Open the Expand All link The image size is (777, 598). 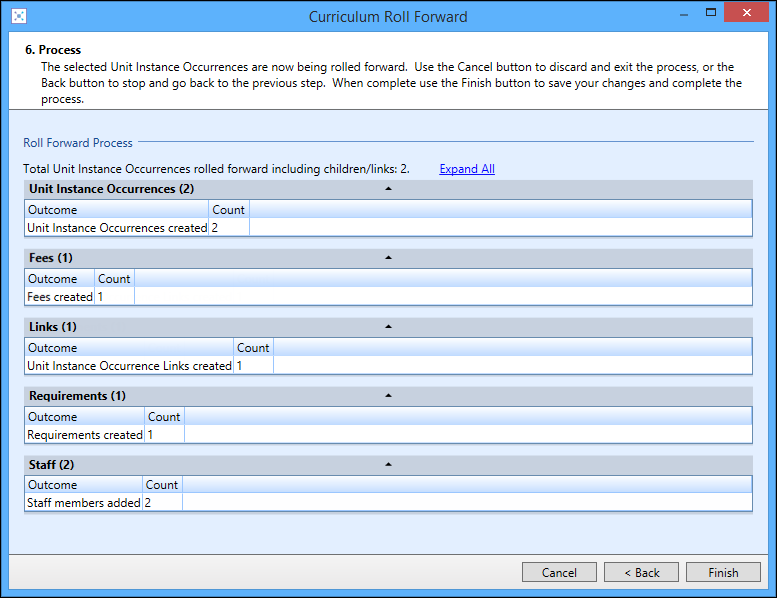(x=467, y=169)
